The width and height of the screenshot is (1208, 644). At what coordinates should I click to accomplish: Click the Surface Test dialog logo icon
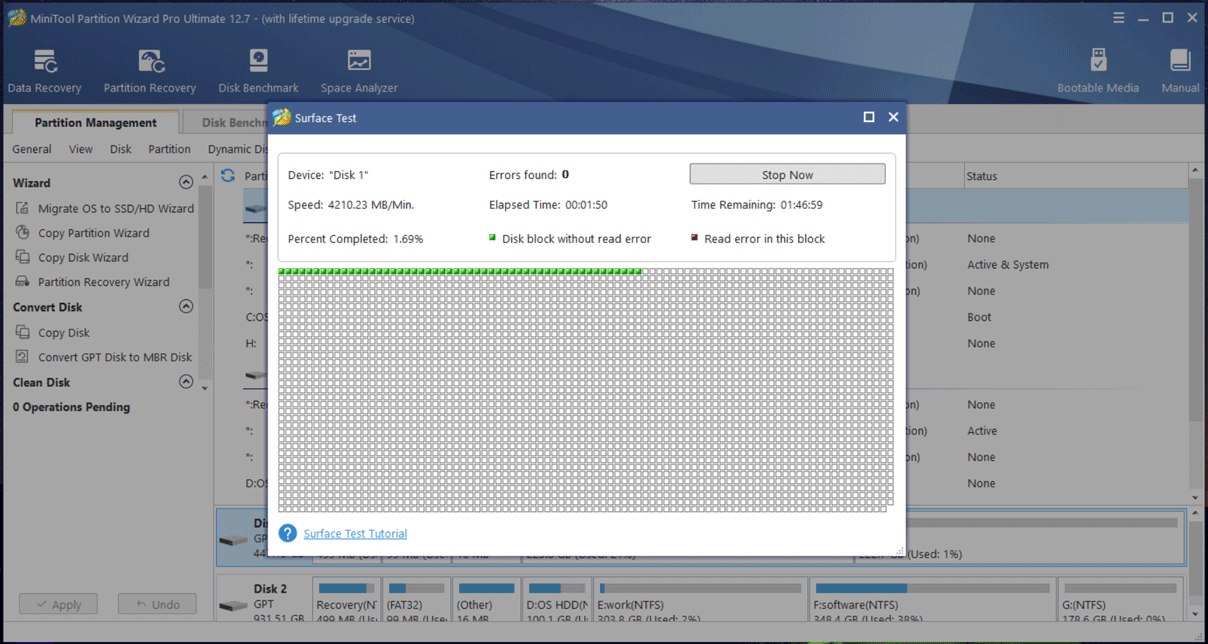(x=281, y=117)
